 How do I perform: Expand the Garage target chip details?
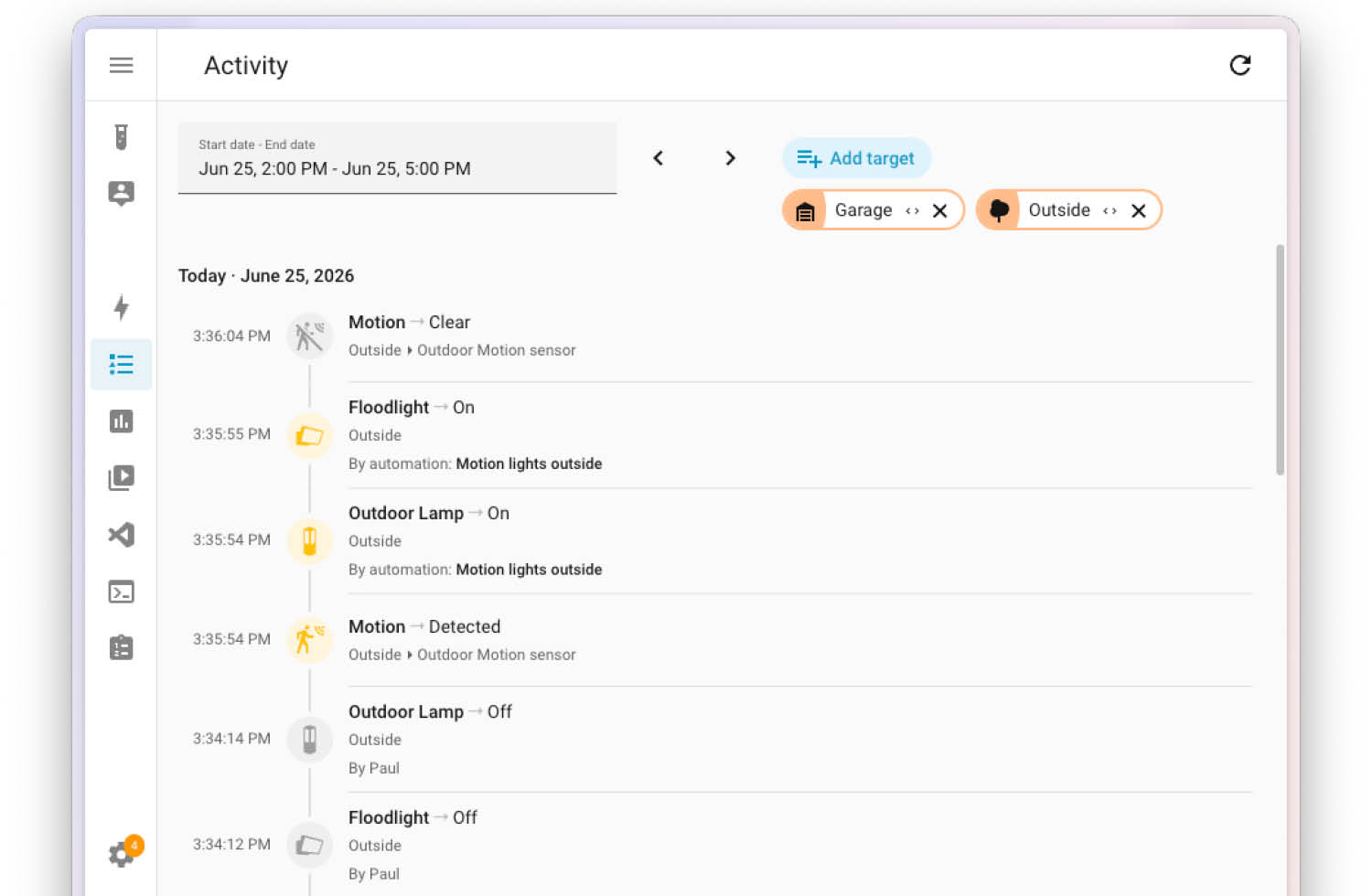point(912,210)
